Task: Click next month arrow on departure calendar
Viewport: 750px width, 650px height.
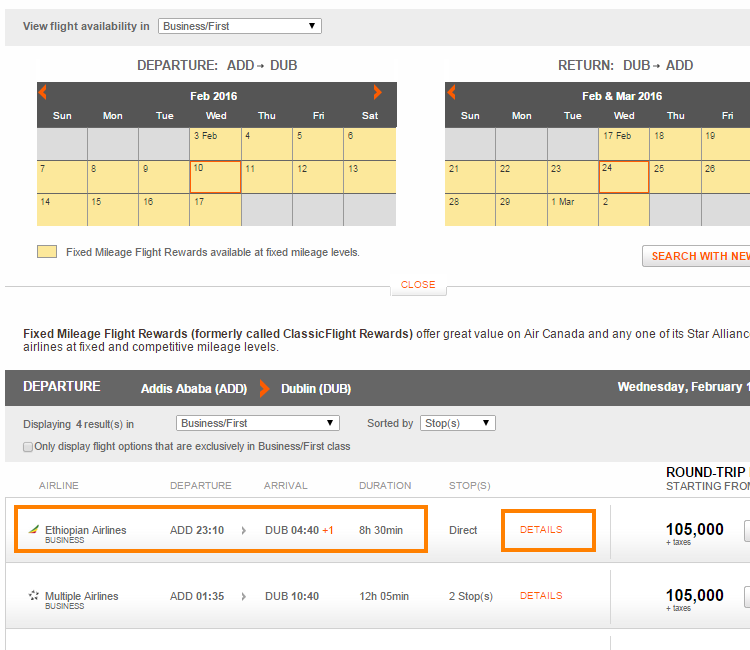Action: tap(377, 93)
